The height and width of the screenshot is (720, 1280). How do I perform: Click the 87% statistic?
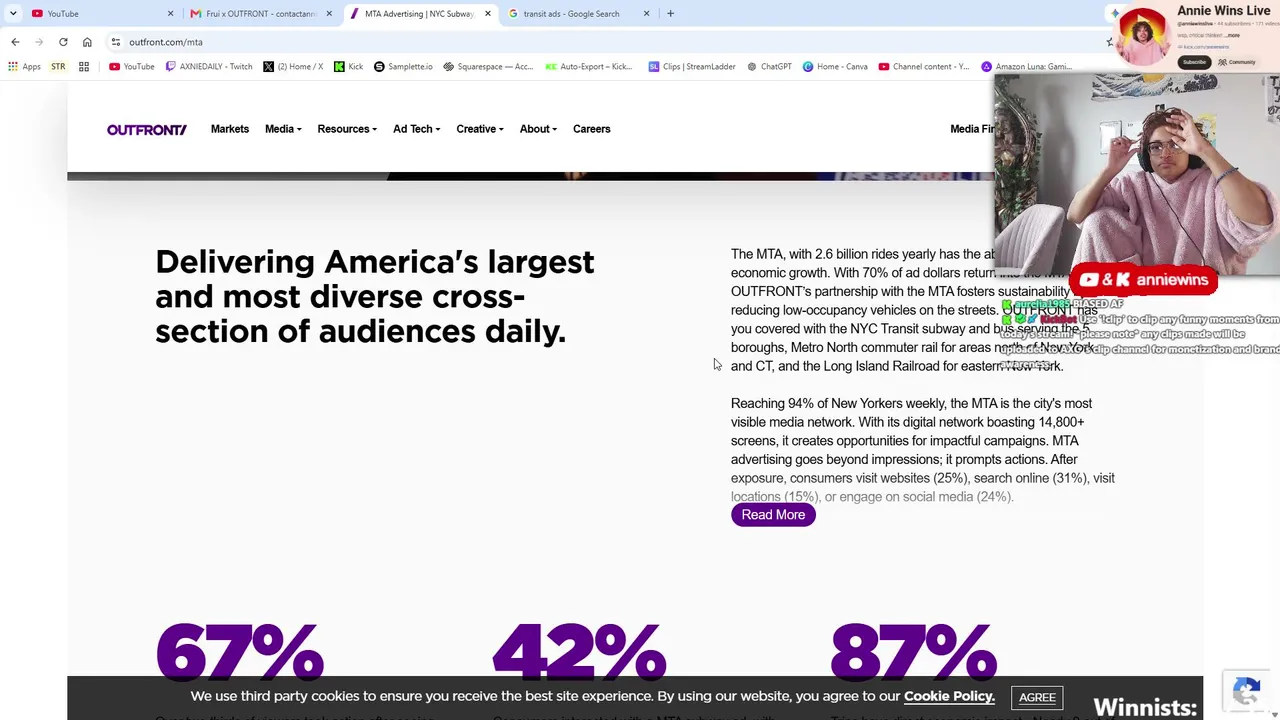(913, 652)
